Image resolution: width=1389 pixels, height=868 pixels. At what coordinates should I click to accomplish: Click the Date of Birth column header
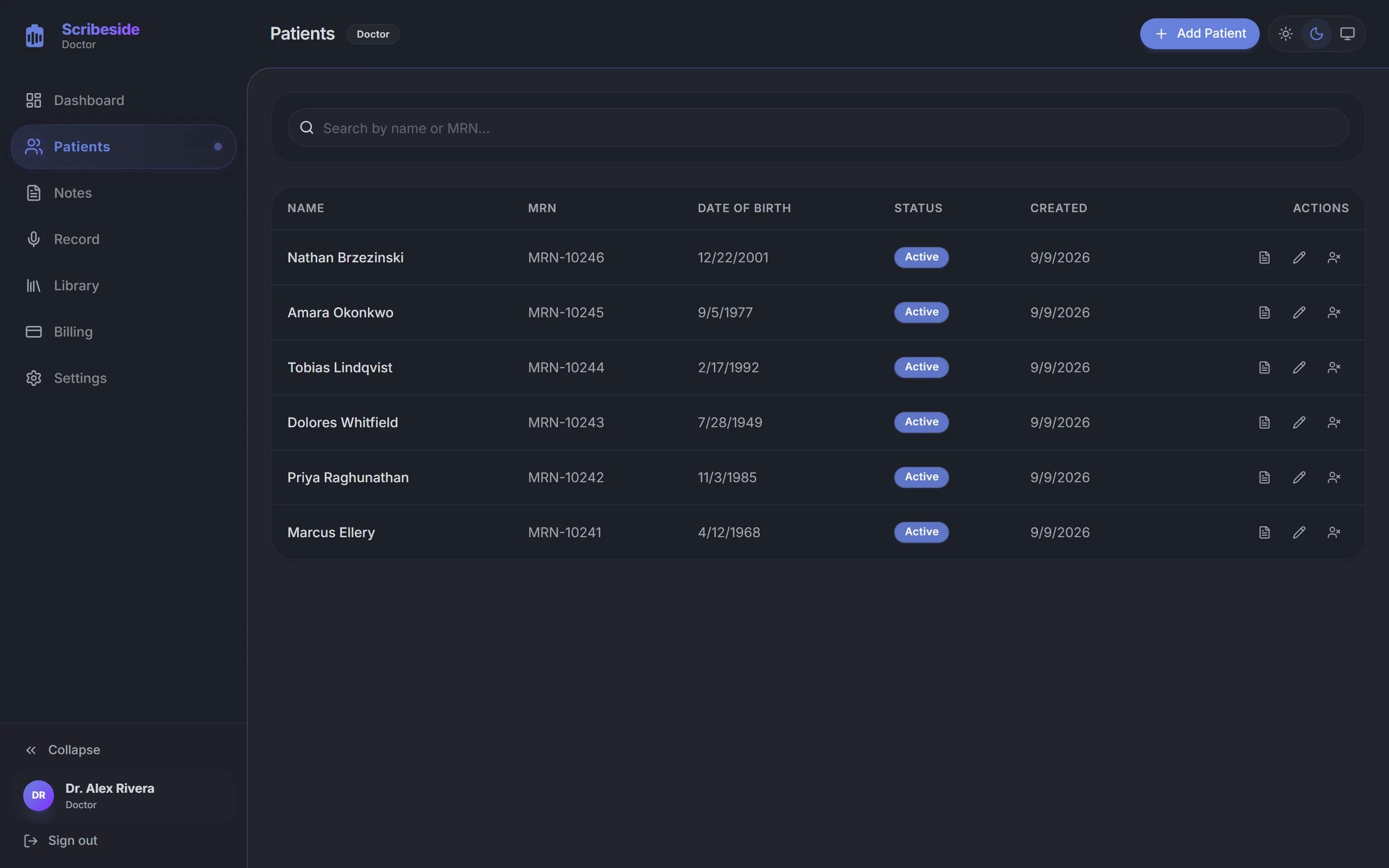click(745, 208)
